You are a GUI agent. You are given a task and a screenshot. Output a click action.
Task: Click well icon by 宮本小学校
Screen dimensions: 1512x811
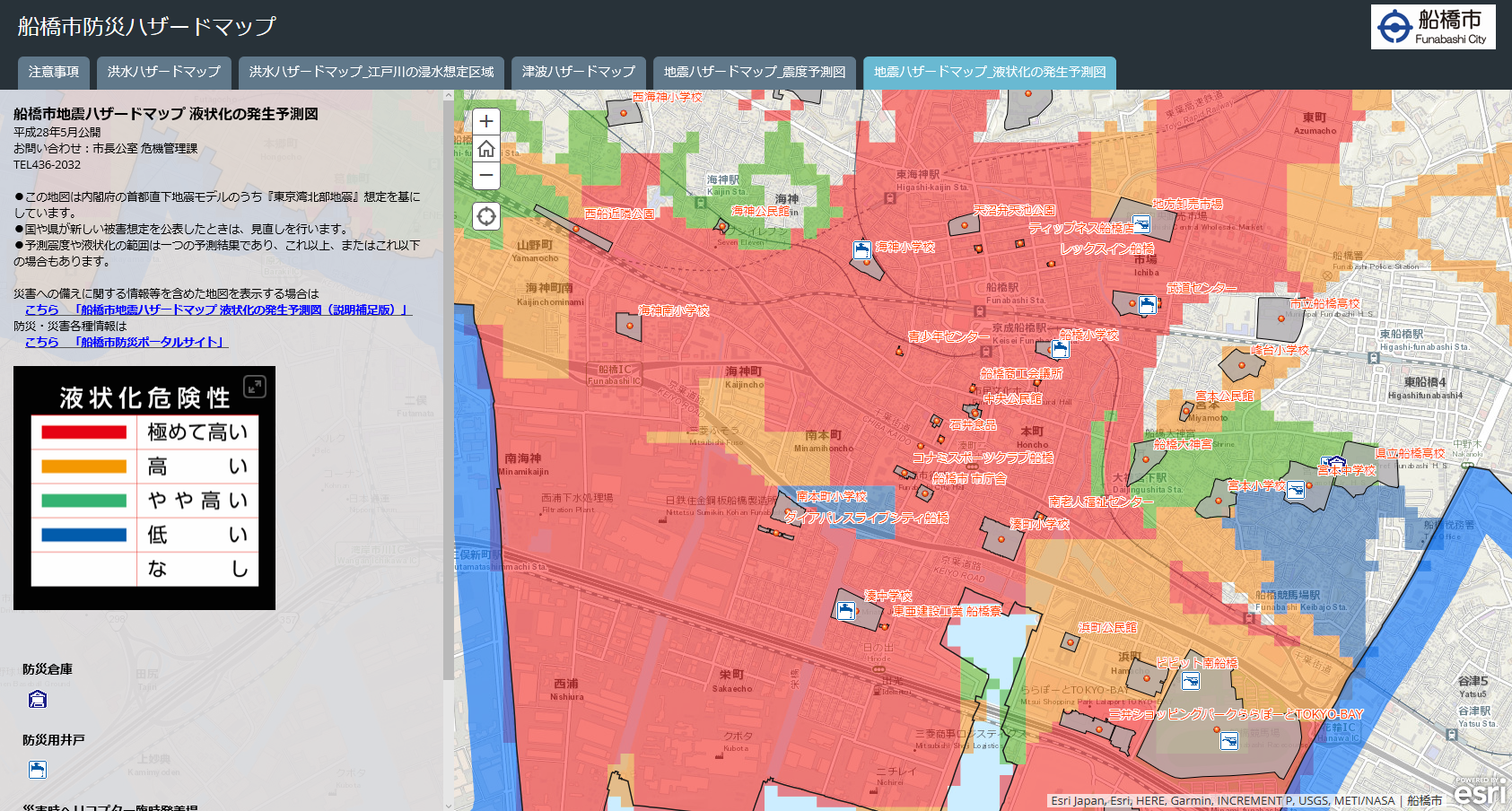tap(1295, 490)
